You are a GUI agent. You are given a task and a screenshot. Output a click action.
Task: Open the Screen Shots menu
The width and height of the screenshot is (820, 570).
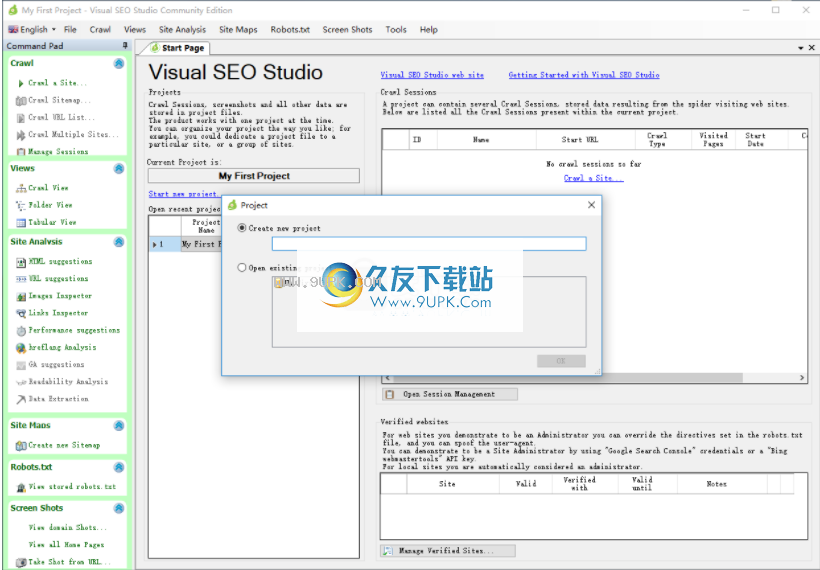pos(347,30)
